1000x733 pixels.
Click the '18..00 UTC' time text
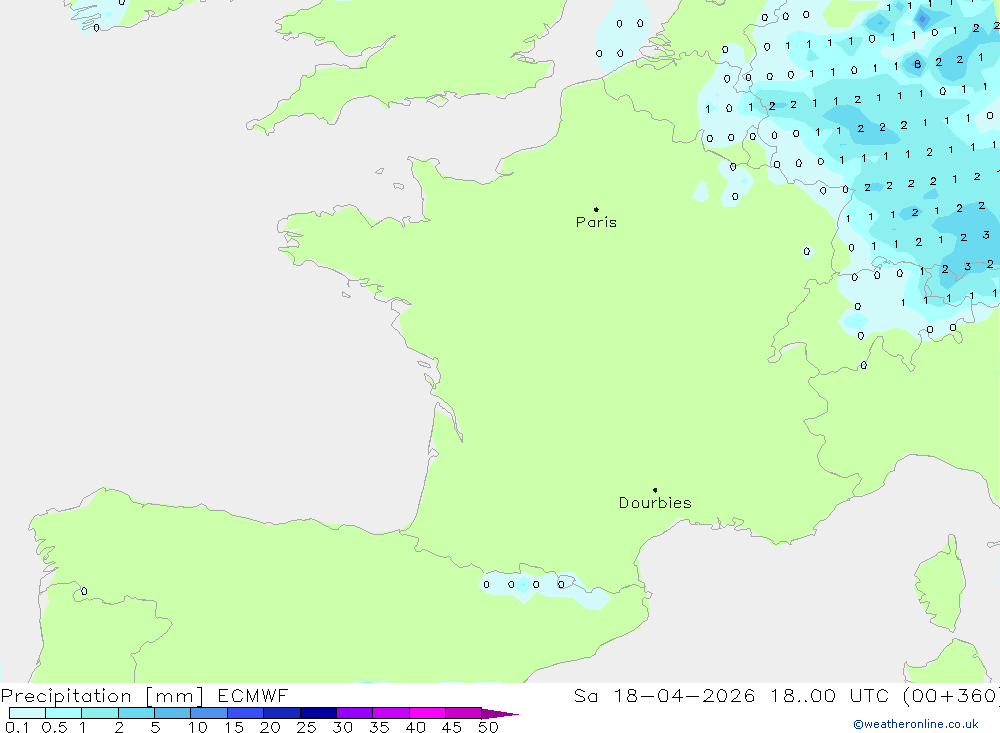coord(830,696)
